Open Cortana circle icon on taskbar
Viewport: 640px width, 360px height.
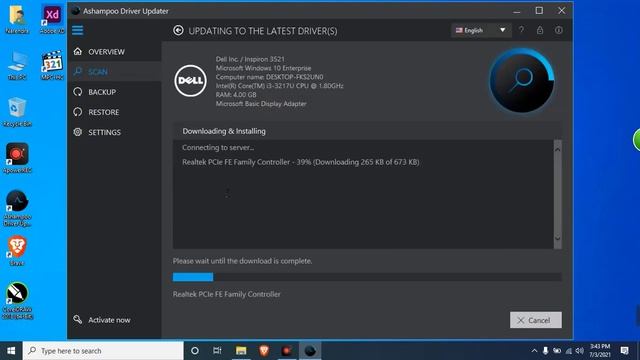(195, 351)
